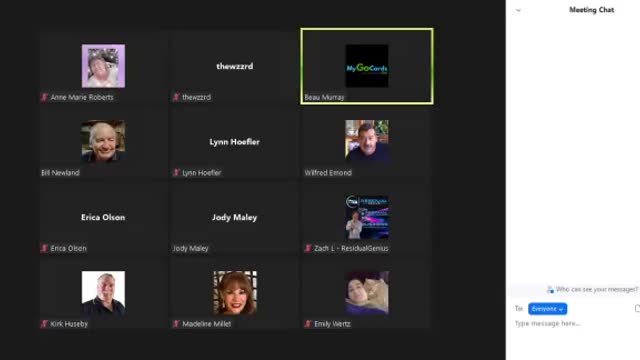
Task: Click the large 'Erica Olson' name in its tile
Action: click(x=103, y=217)
